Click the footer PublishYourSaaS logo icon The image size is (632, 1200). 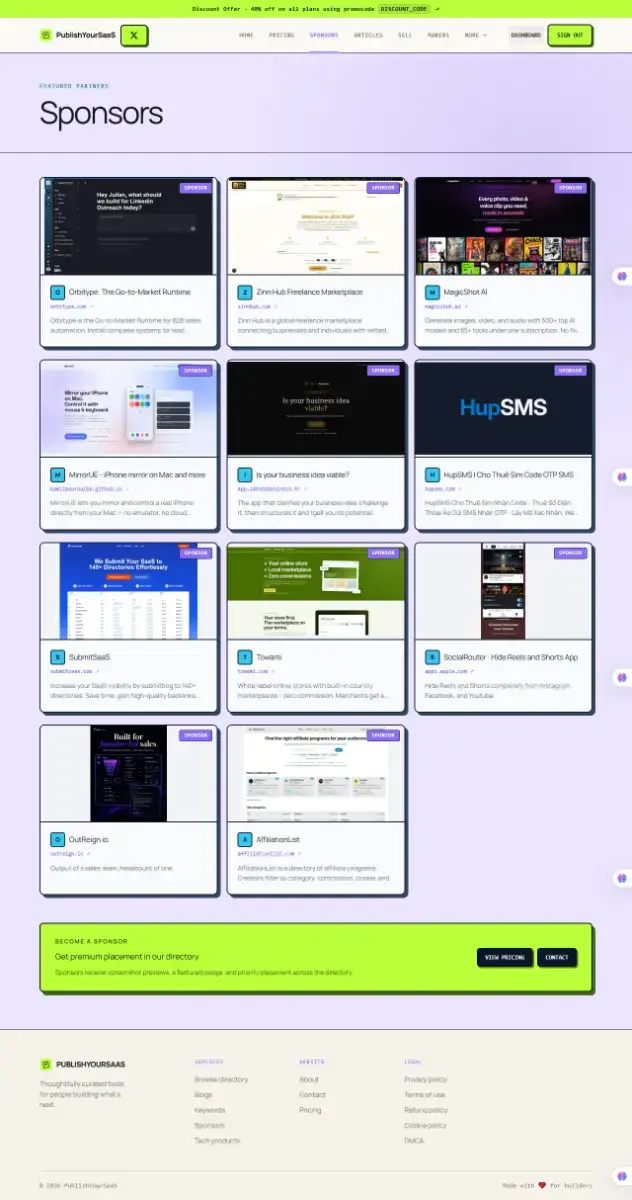[45, 1064]
